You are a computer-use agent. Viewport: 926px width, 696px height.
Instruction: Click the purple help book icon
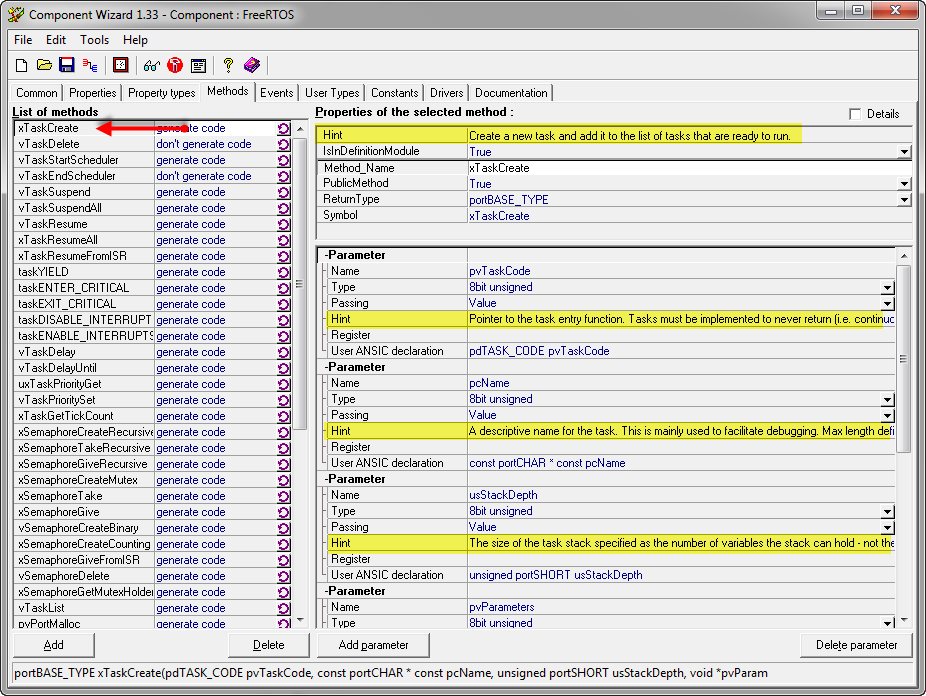[251, 65]
